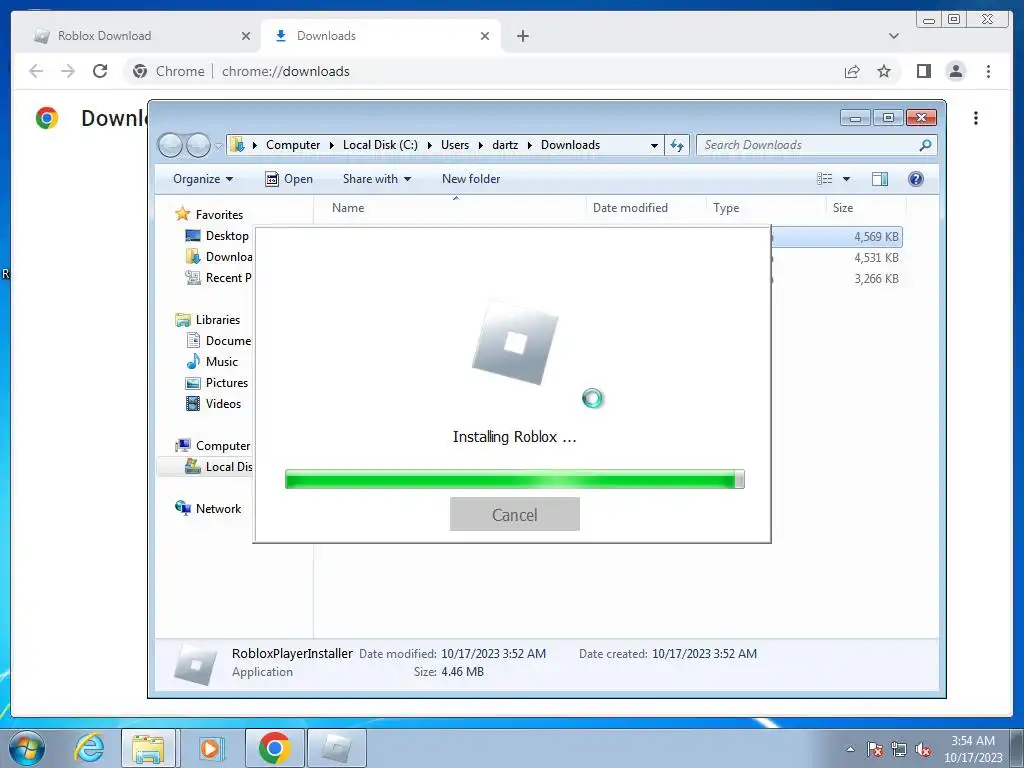The height and width of the screenshot is (768, 1024).
Task: Select Local Disk (C:) breadcrumb
Action: [380, 145]
